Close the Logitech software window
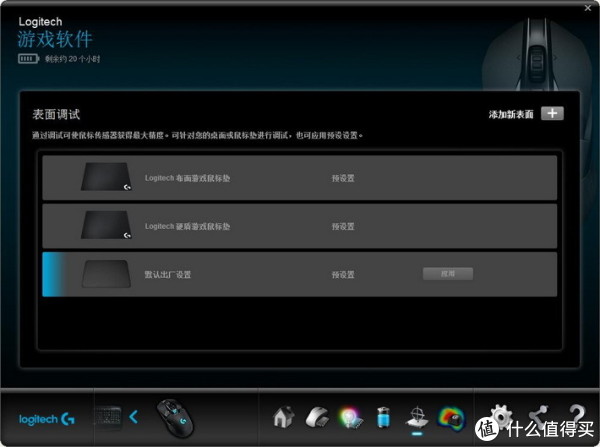 click(588, 8)
